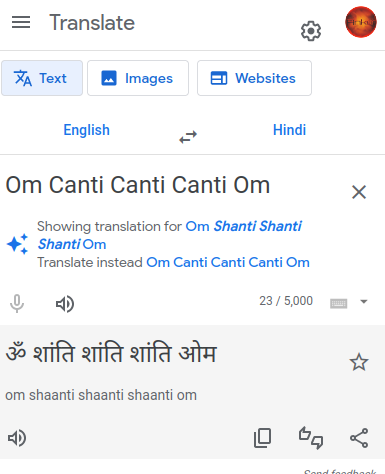Listen to the source text
This screenshot has width=385, height=474.
point(65,304)
